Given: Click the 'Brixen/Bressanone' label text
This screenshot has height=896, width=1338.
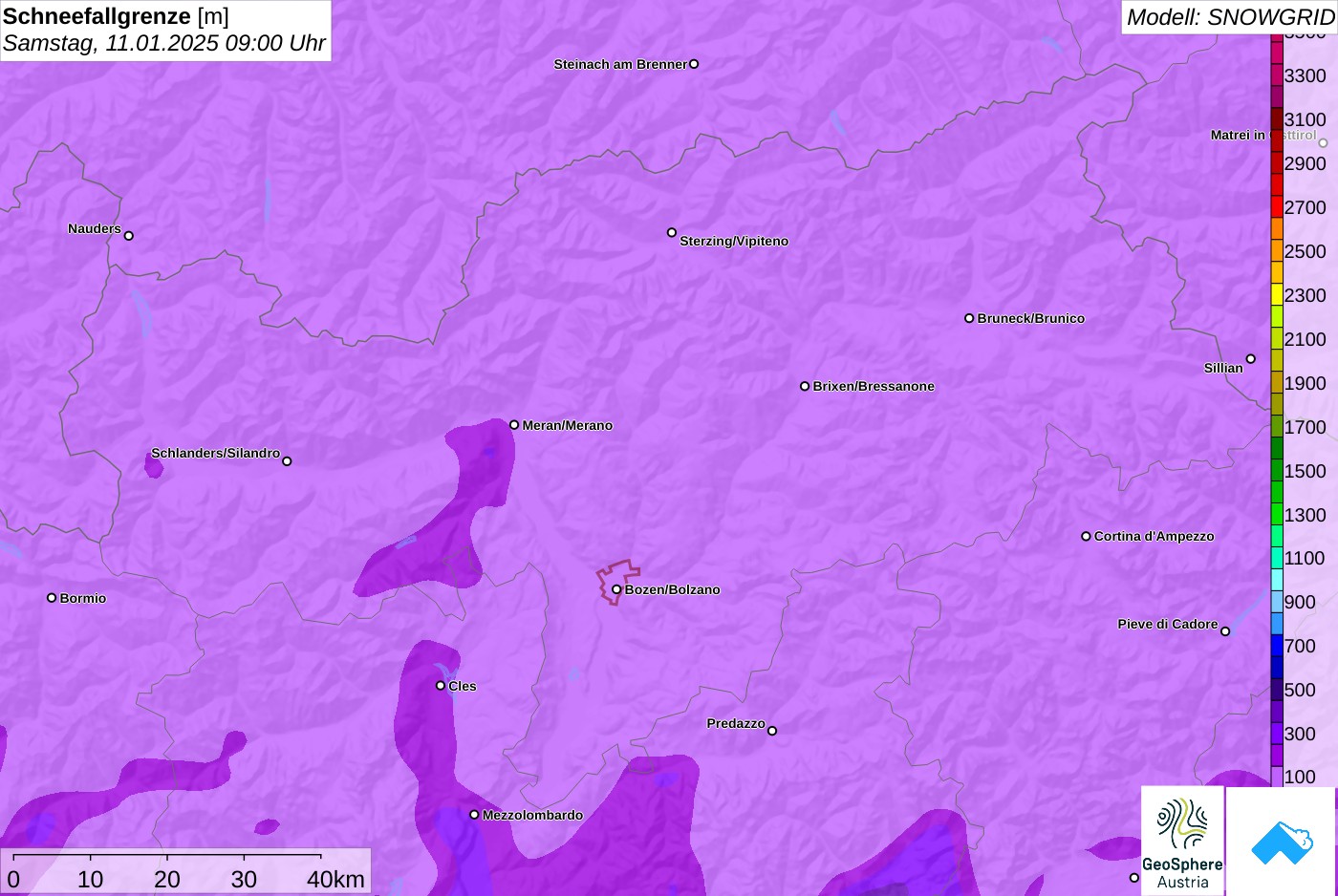Looking at the screenshot, I should [874, 386].
